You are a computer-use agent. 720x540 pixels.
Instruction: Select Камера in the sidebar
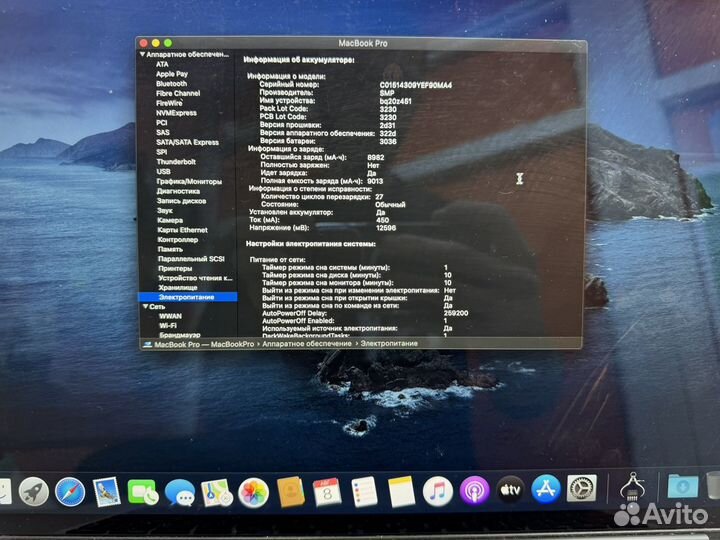pyautogui.click(x=170, y=220)
